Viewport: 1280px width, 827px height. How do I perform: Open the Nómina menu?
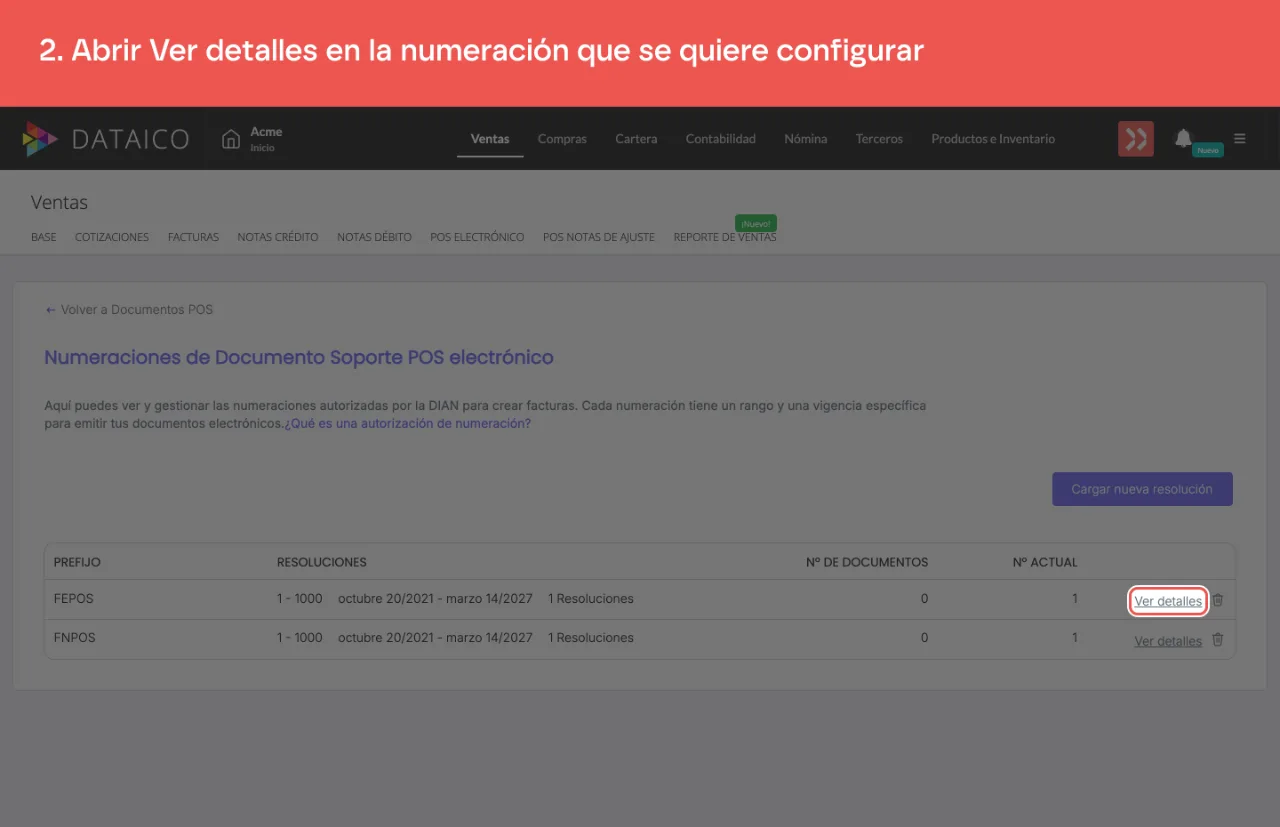(x=806, y=139)
